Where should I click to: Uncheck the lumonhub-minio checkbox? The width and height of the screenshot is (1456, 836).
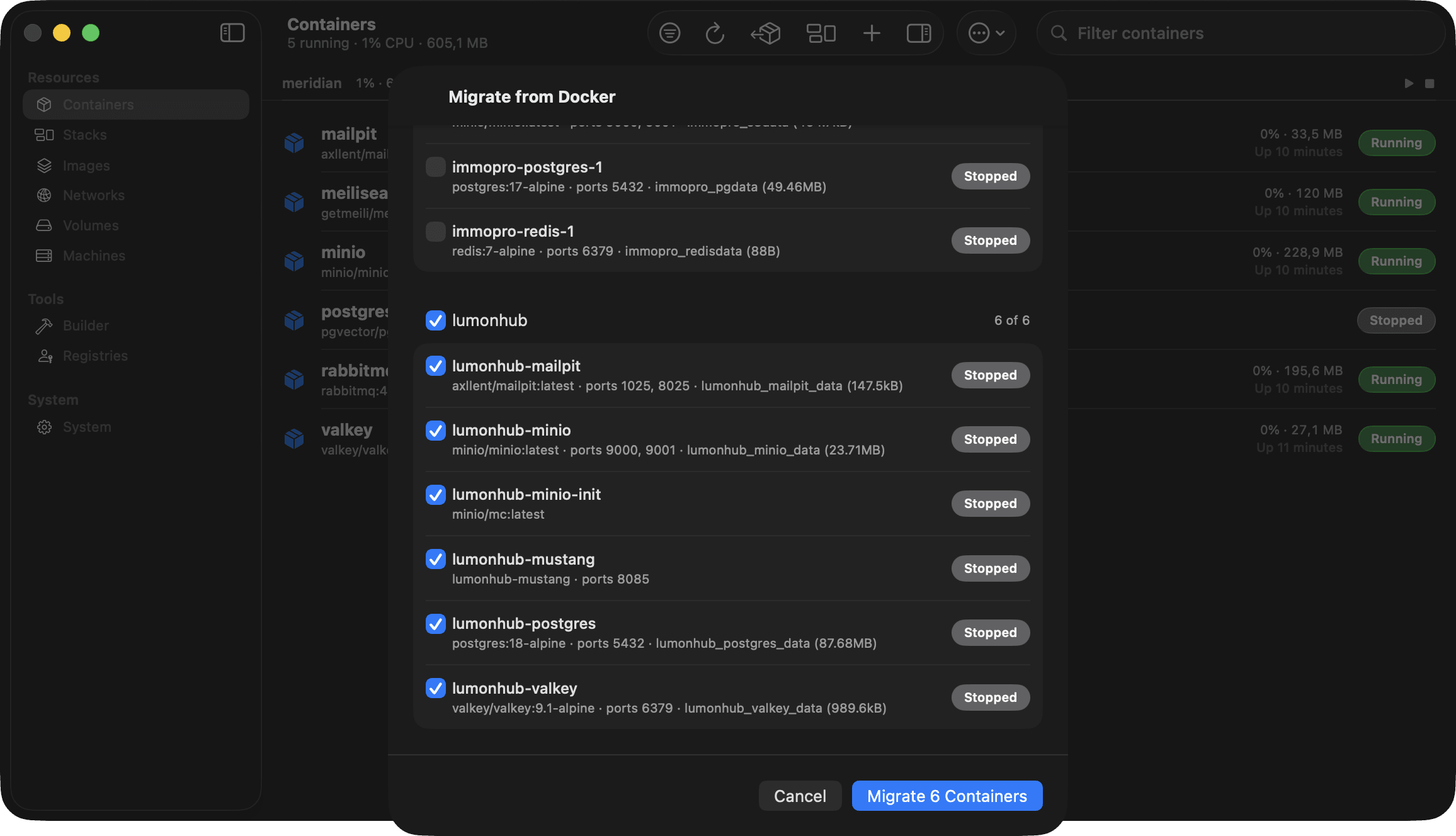(436, 430)
